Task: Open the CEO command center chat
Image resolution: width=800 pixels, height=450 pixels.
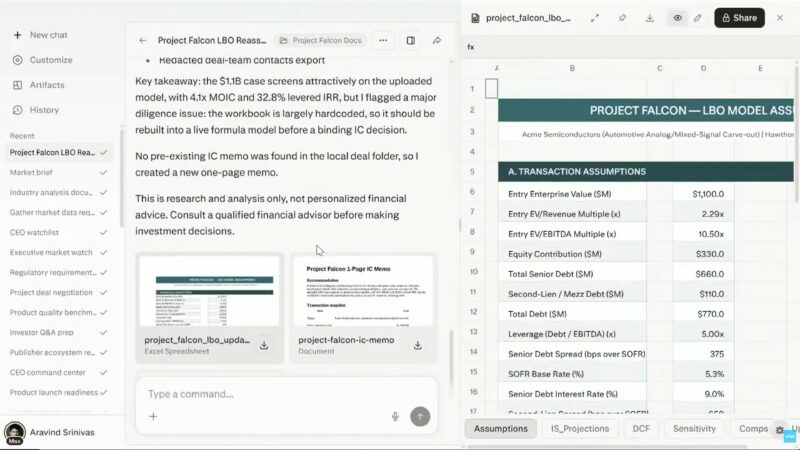Action: click(58, 372)
